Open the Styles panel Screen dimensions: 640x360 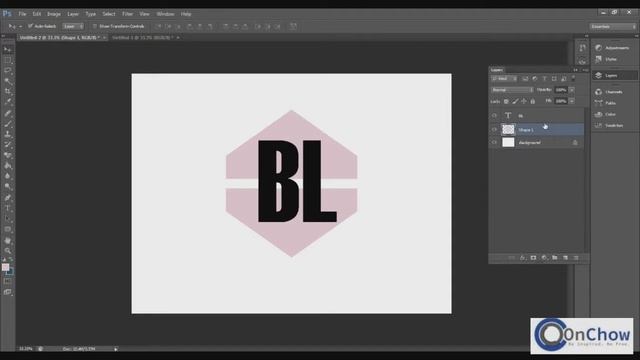614,59
